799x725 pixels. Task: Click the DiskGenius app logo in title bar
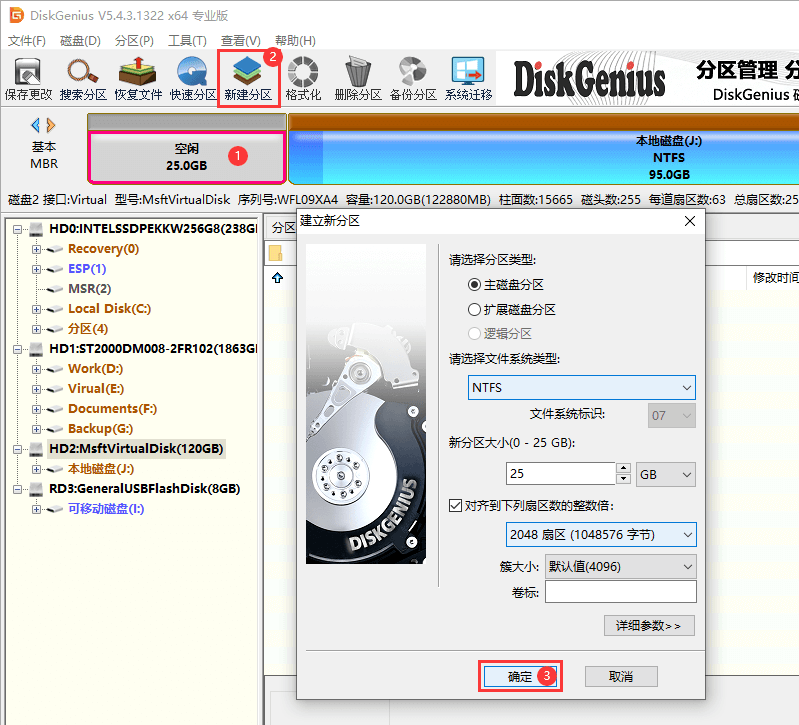tap(17, 15)
